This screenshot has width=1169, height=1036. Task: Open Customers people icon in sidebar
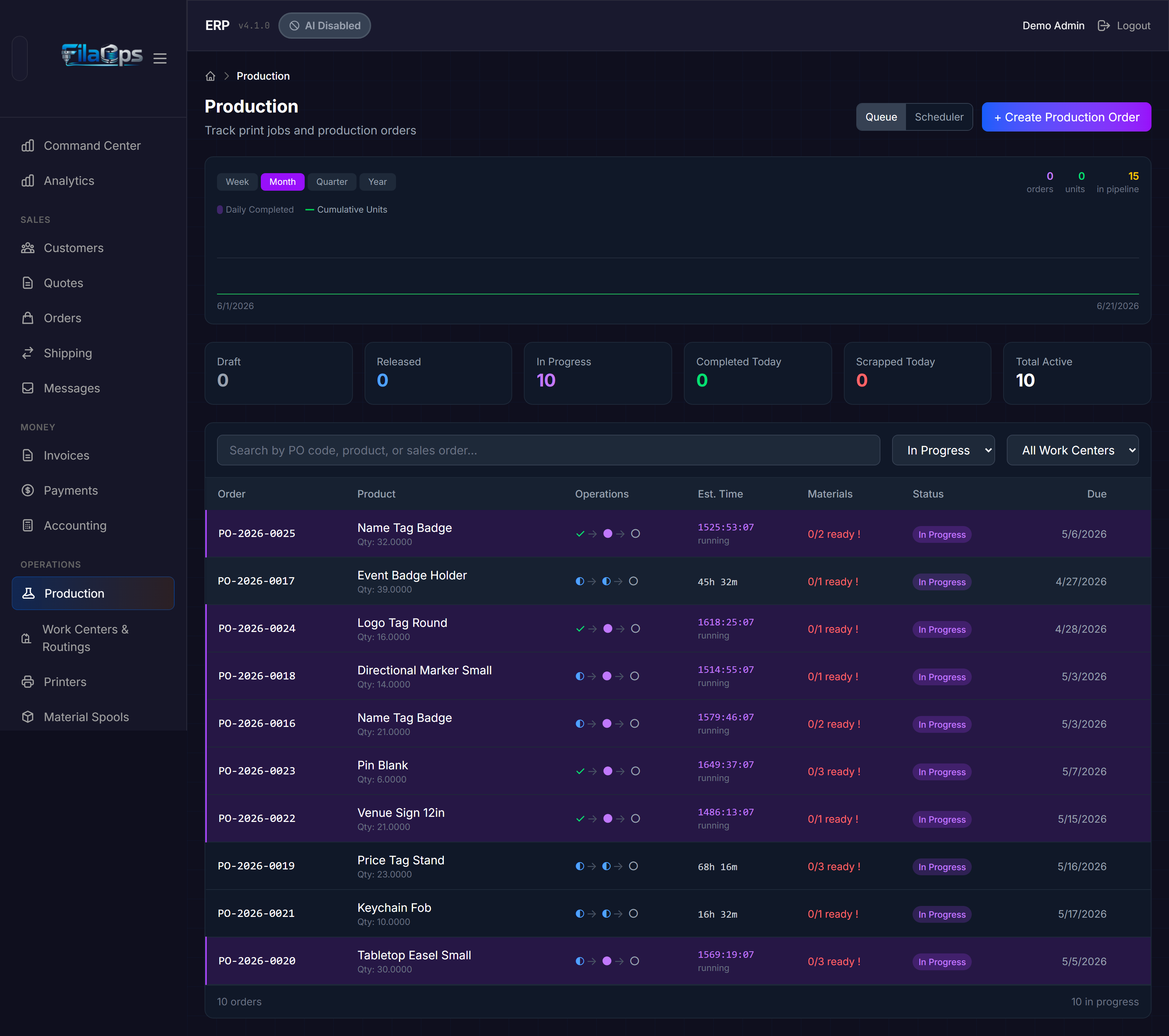[27, 248]
